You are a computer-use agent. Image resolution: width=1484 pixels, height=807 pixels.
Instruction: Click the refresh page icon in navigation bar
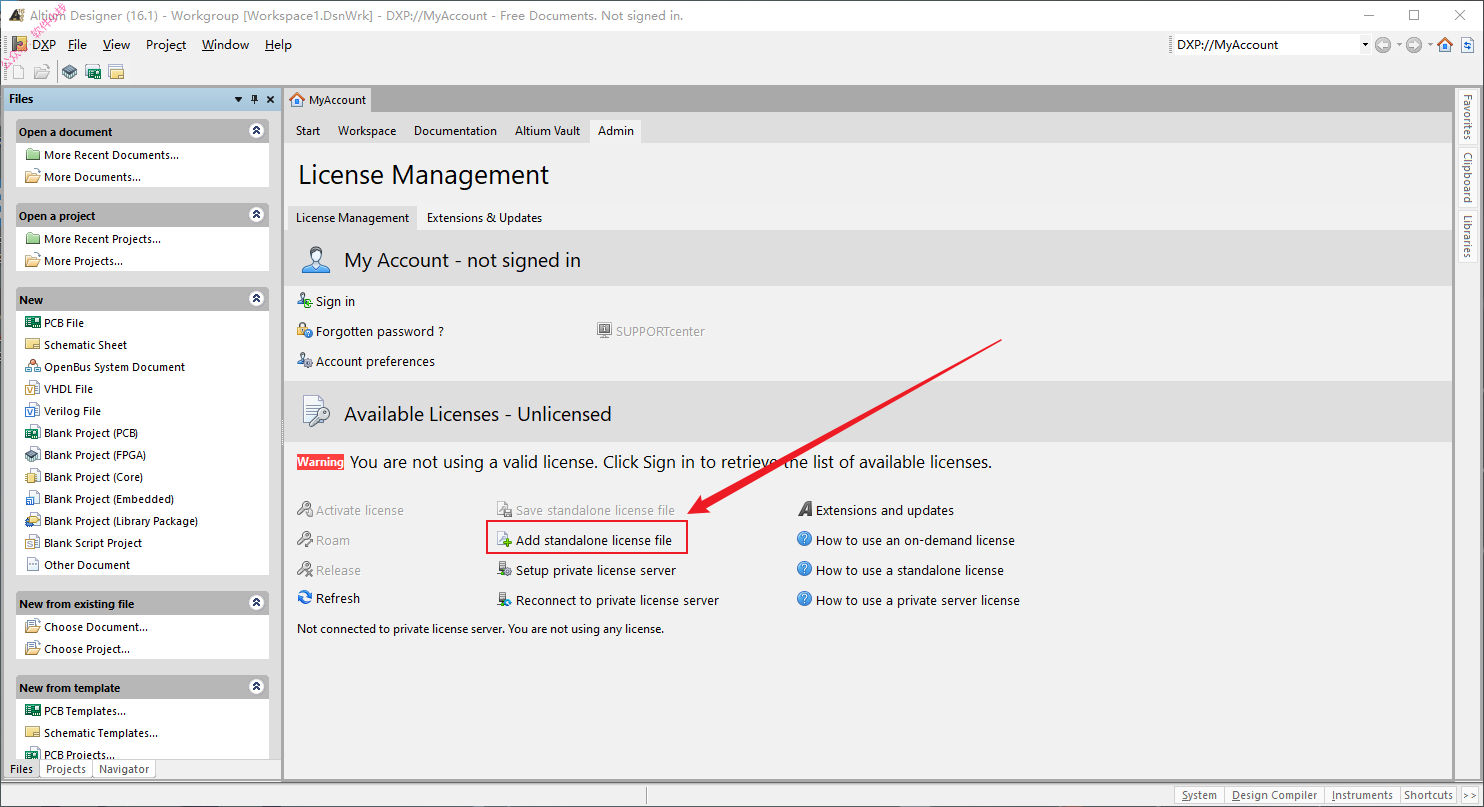[x=1468, y=45]
